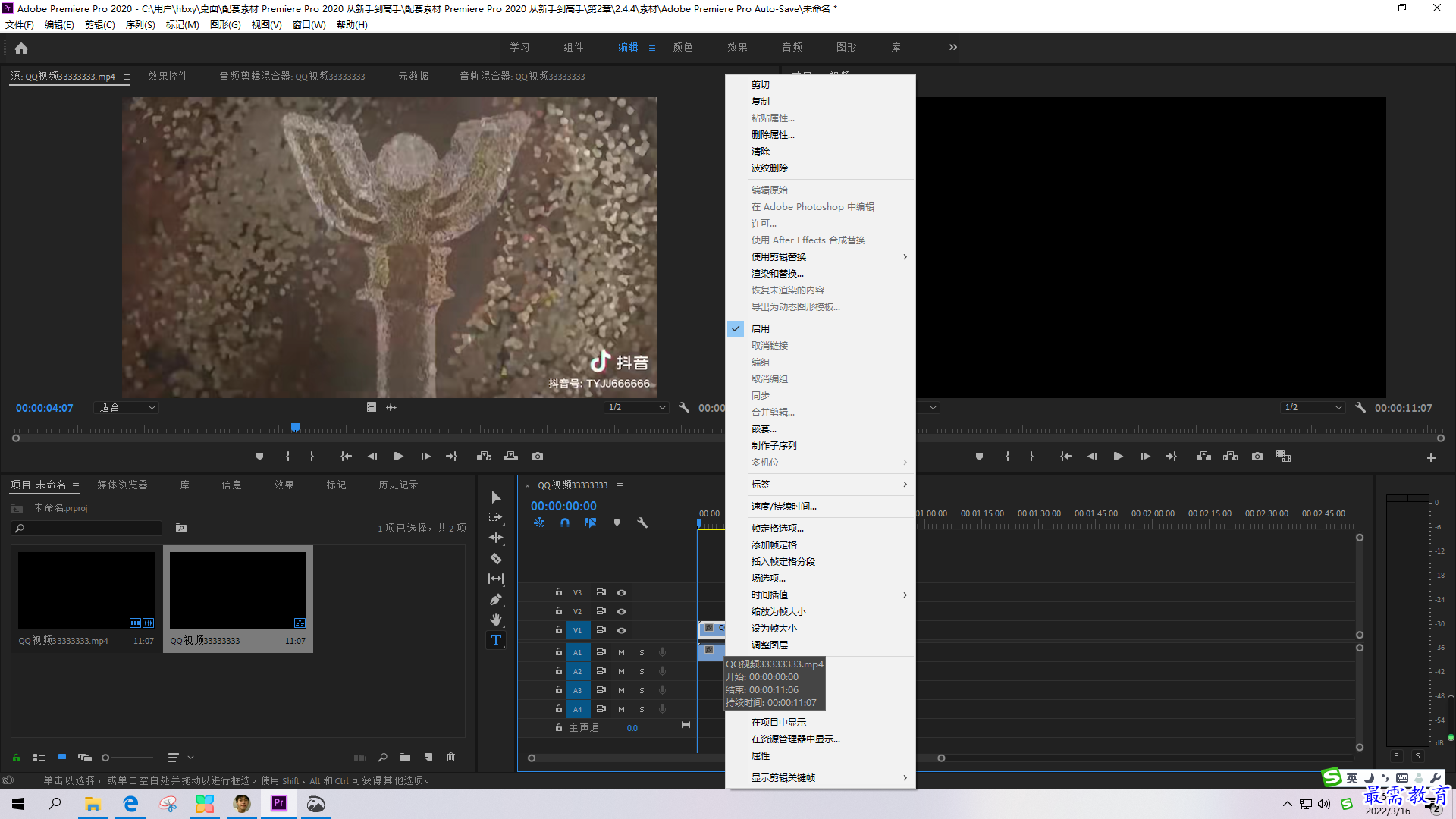Open Source monitor settings wrench

tap(684, 407)
